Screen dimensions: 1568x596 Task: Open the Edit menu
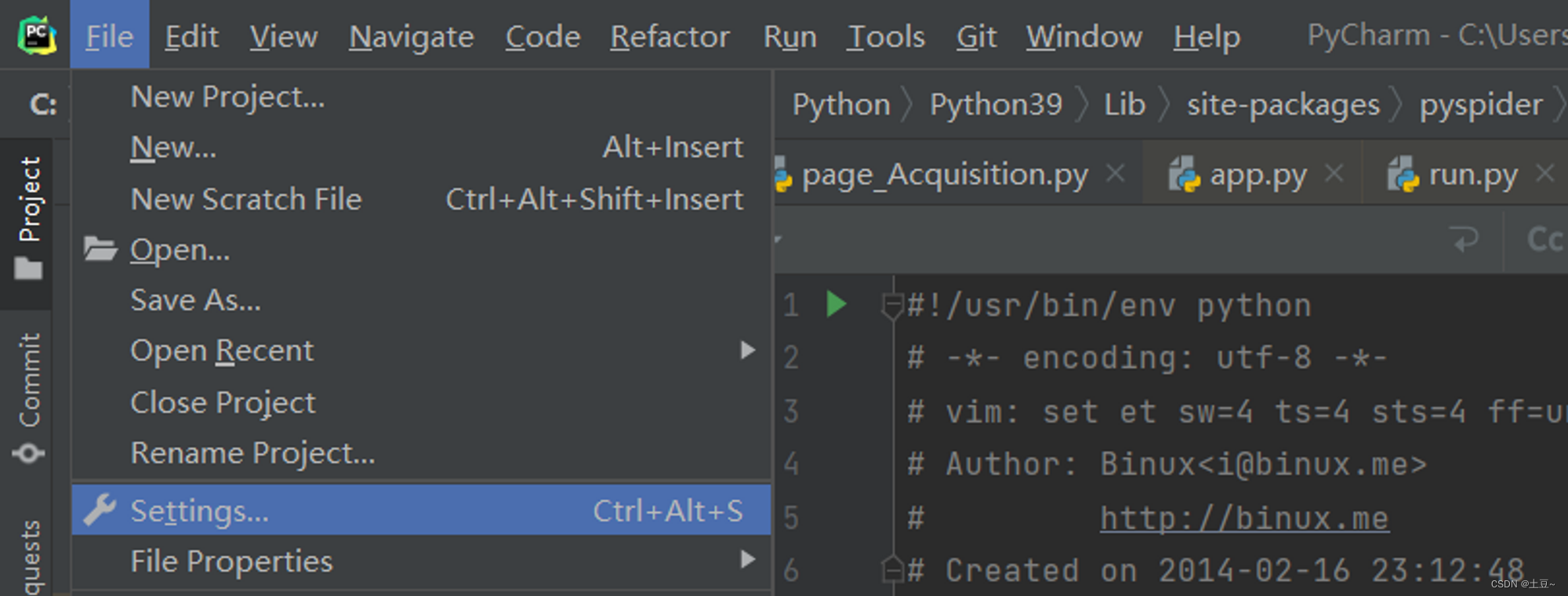pos(191,36)
